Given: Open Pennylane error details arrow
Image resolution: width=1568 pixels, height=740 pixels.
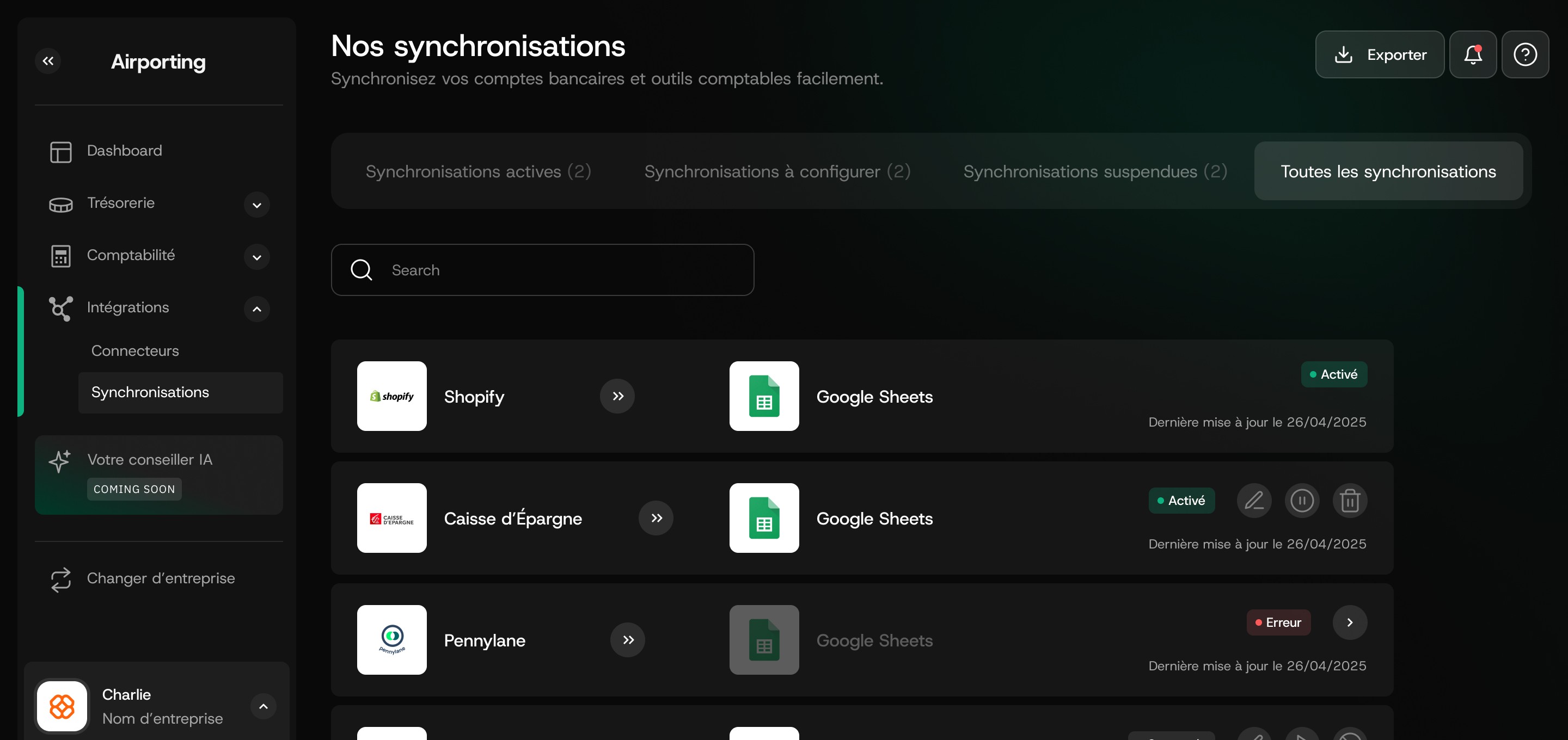Looking at the screenshot, I should point(1350,622).
